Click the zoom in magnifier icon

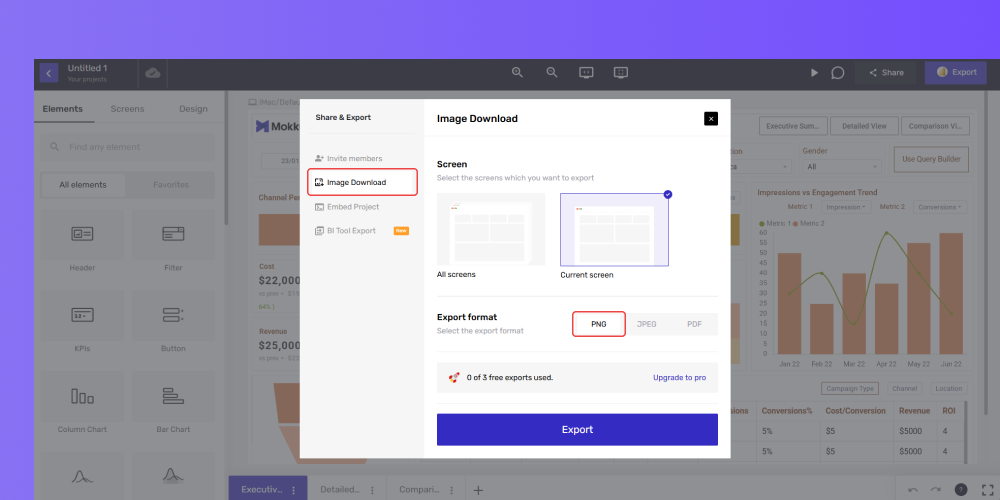(x=517, y=73)
